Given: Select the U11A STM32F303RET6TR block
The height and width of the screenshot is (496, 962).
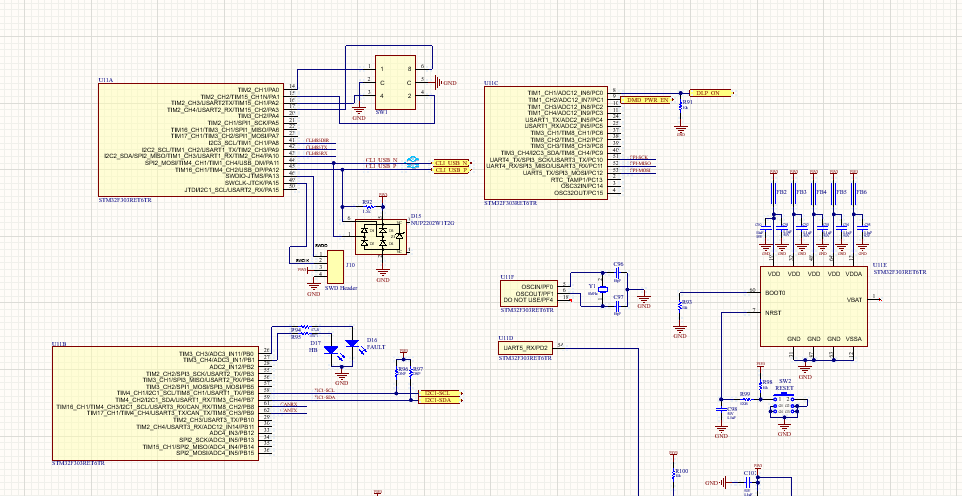Looking at the screenshot, I should tap(191, 140).
